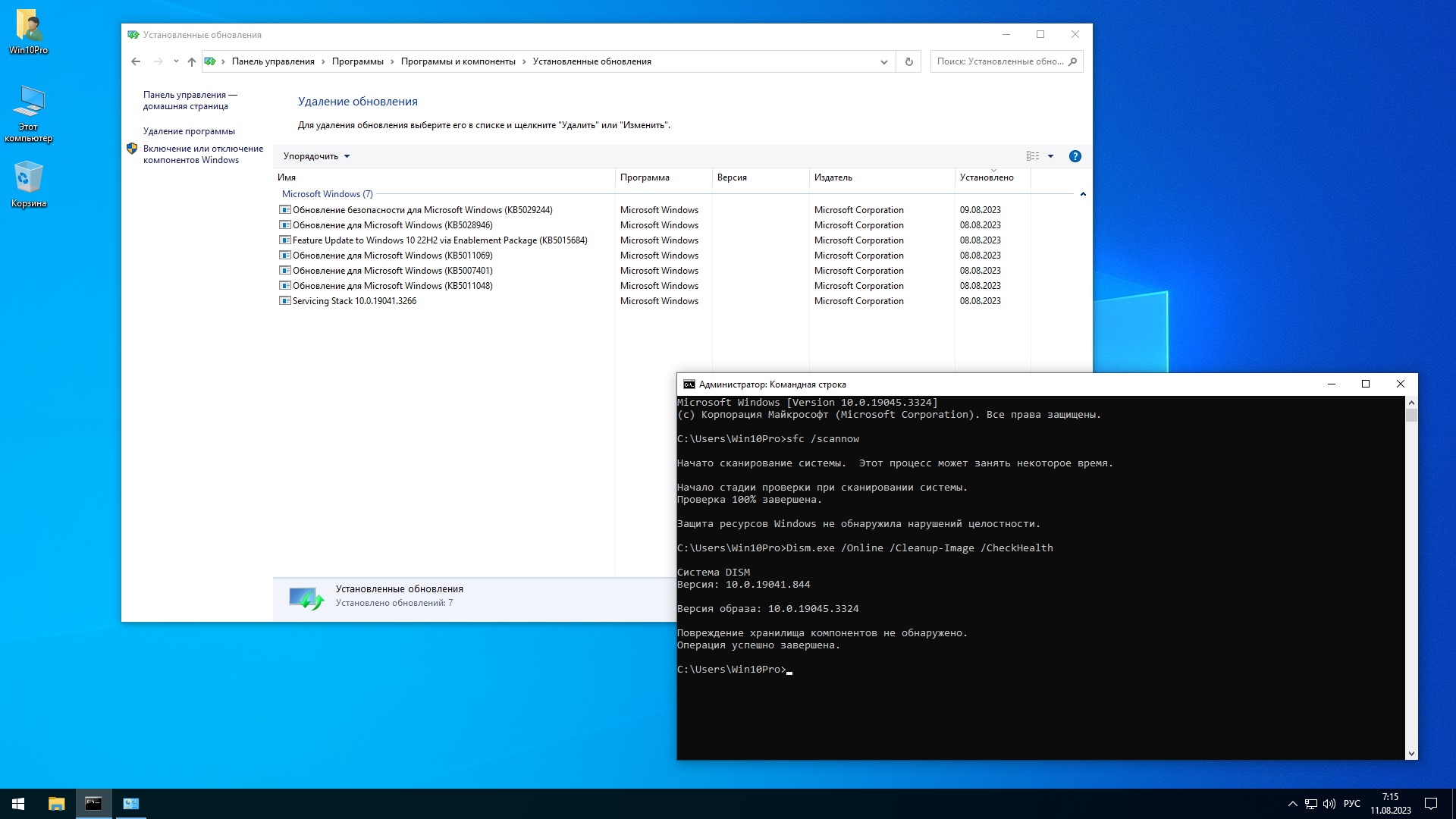The image size is (1456, 819).
Task: Show hidden tray icons chevron
Action: click(x=1292, y=804)
